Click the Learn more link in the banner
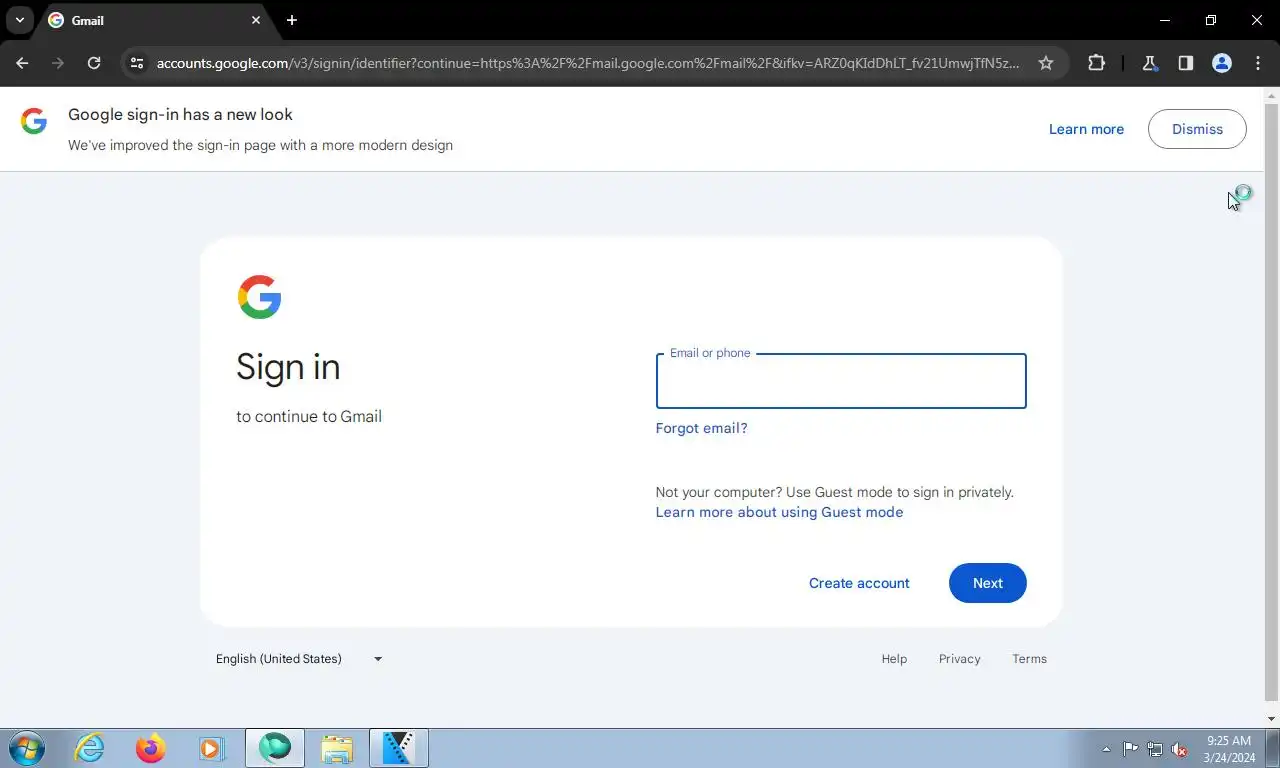1280x768 pixels. click(1086, 129)
